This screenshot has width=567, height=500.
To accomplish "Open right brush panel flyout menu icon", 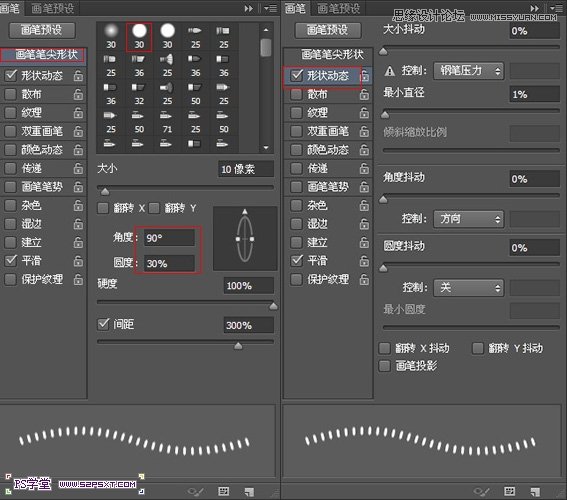I will (x=557, y=8).
